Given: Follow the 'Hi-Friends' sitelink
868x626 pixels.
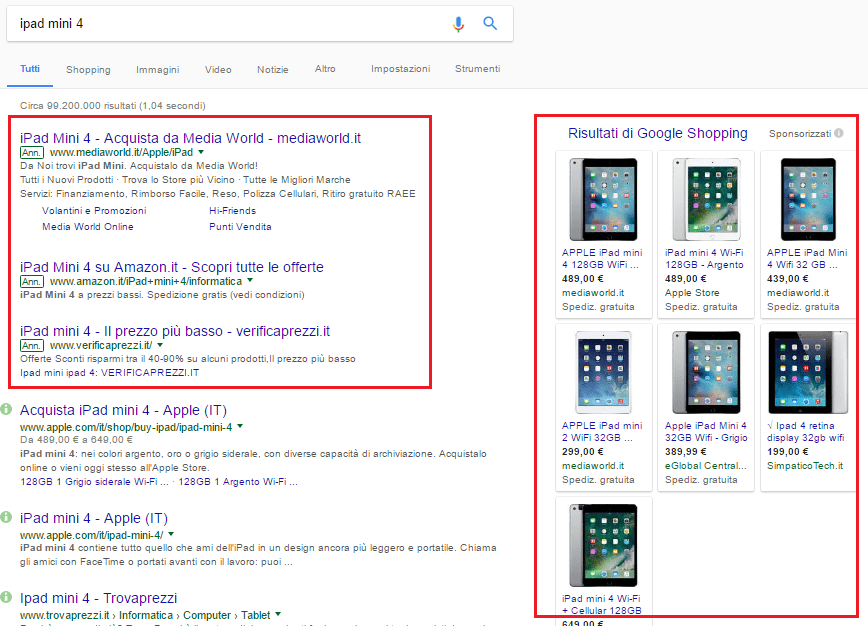Looking at the screenshot, I should 232,211.
